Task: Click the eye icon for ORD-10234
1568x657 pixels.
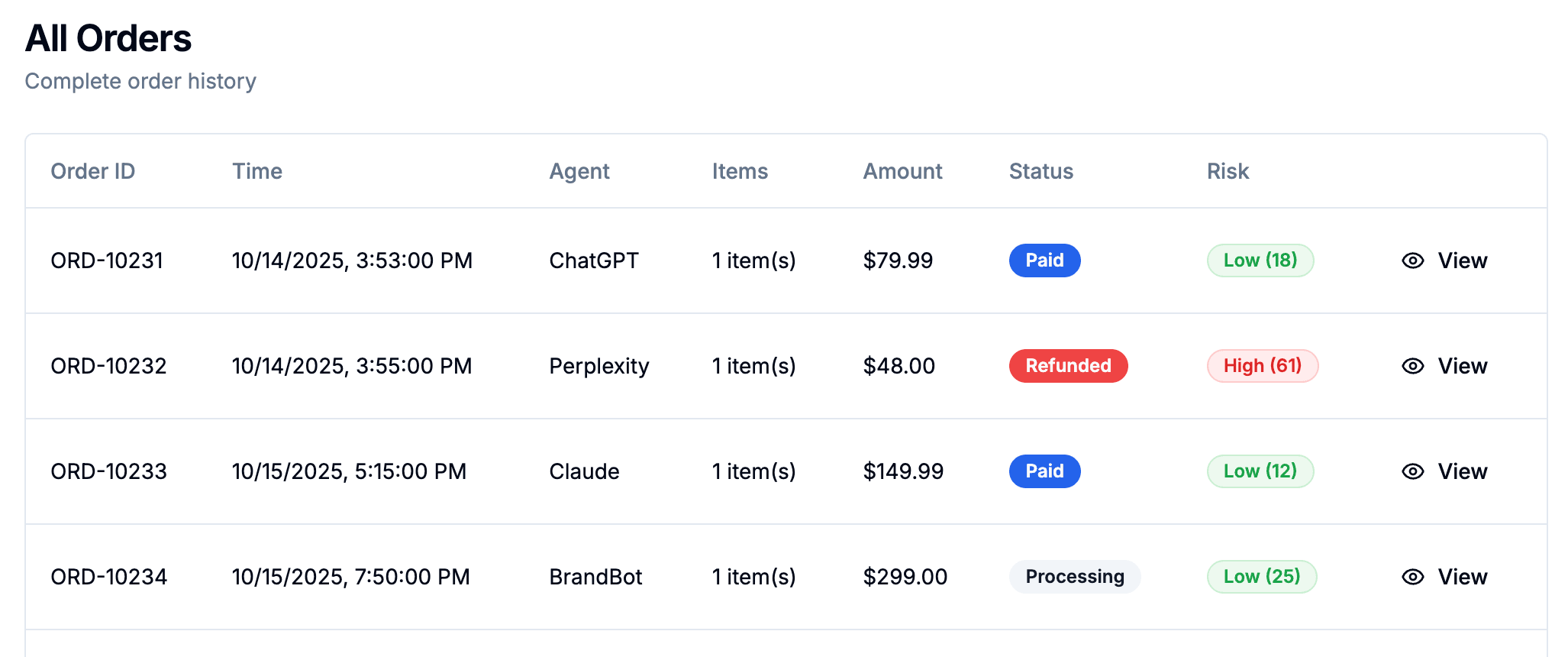Action: (1412, 577)
